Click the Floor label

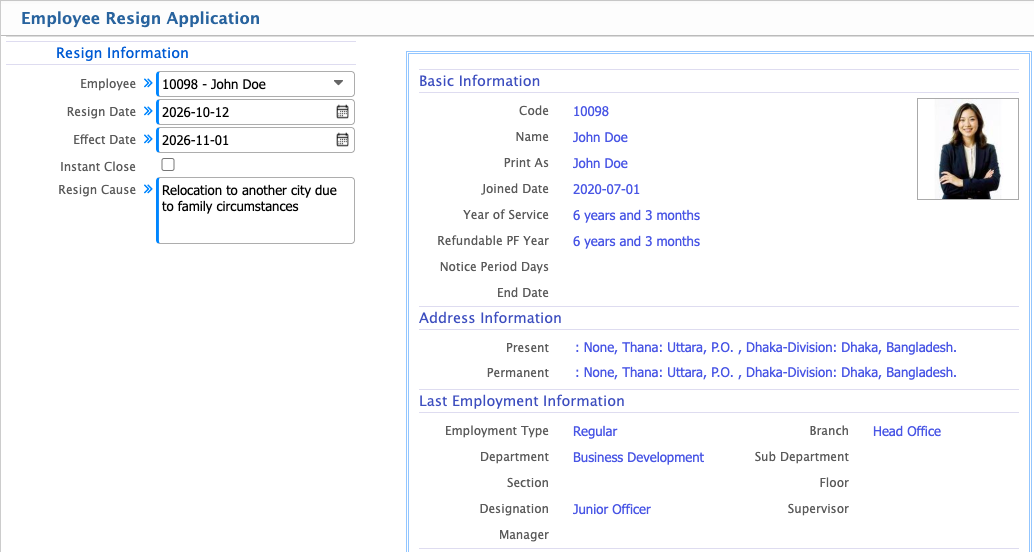(834, 483)
